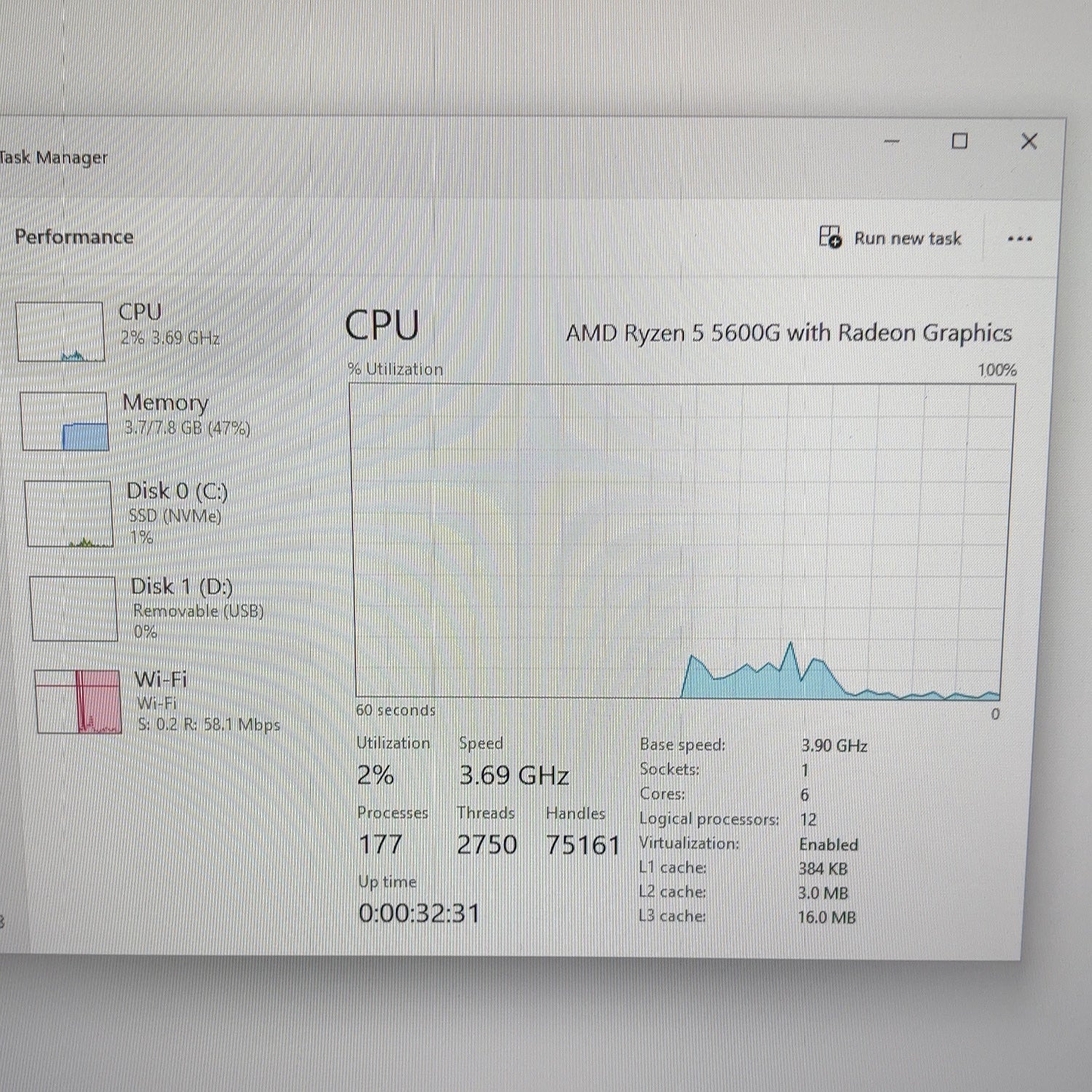Maximize the Task Manager window
This screenshot has height=1092, width=1092.
click(960, 141)
